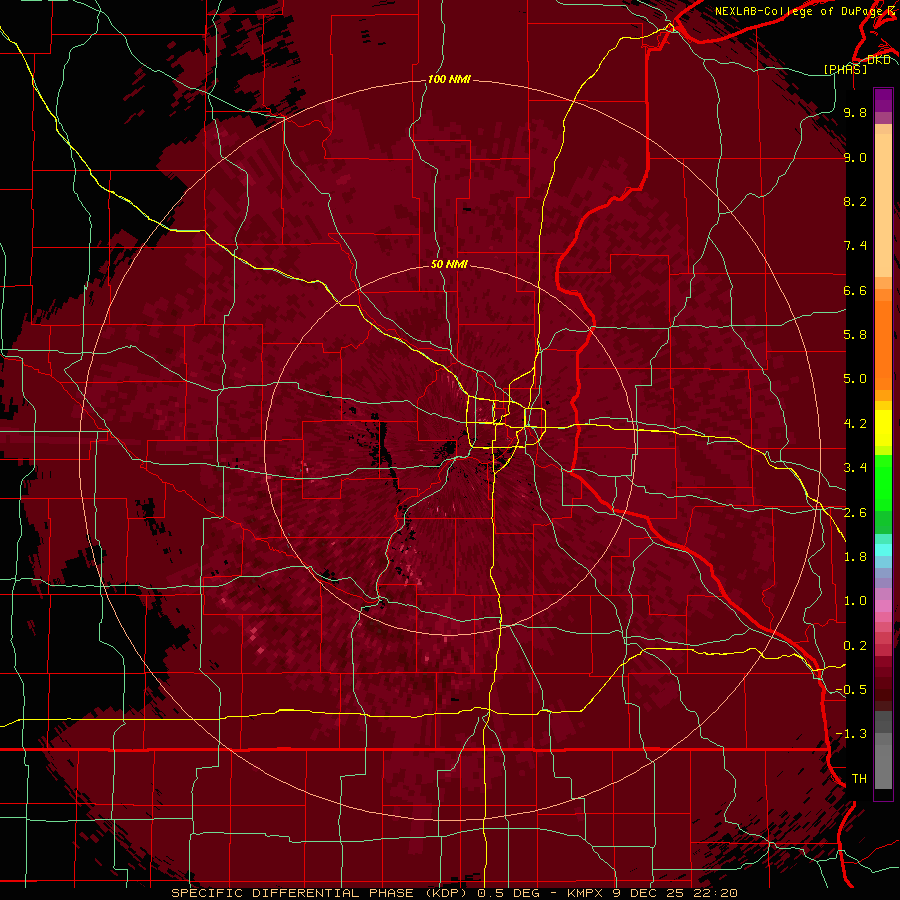Image resolution: width=900 pixels, height=900 pixels.
Task: Click the -0.5 scale label
Action: coord(851,690)
